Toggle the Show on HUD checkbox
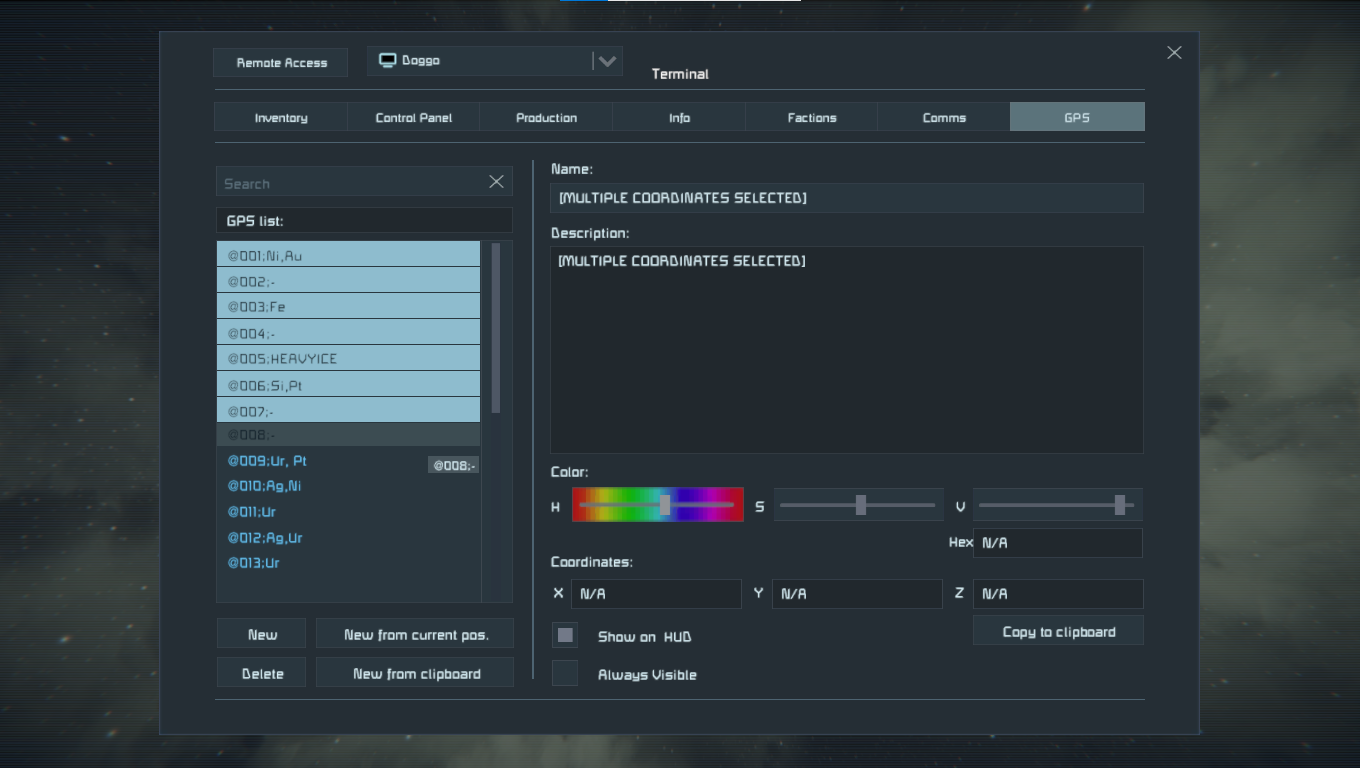The width and height of the screenshot is (1360, 768). point(565,635)
